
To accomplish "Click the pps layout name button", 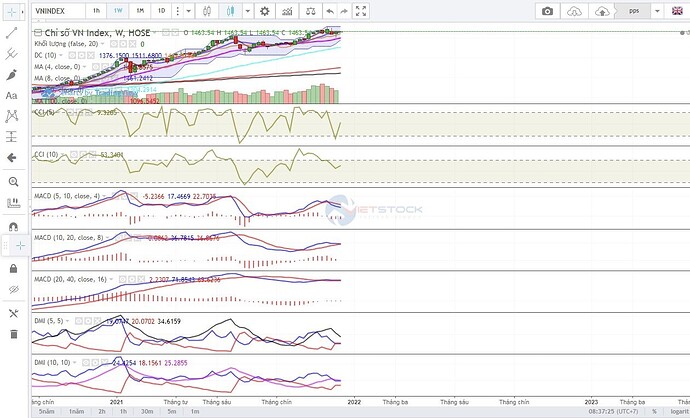I will pos(634,11).
